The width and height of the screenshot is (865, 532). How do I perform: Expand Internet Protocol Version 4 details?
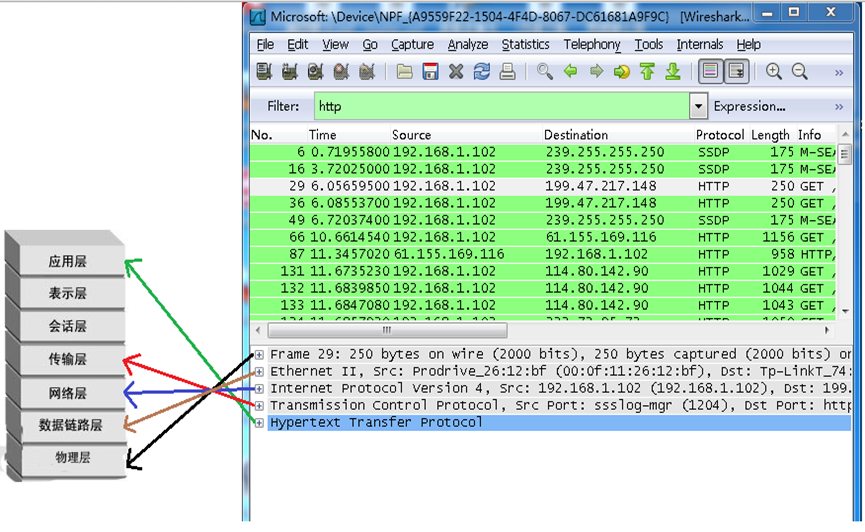tap(259, 389)
